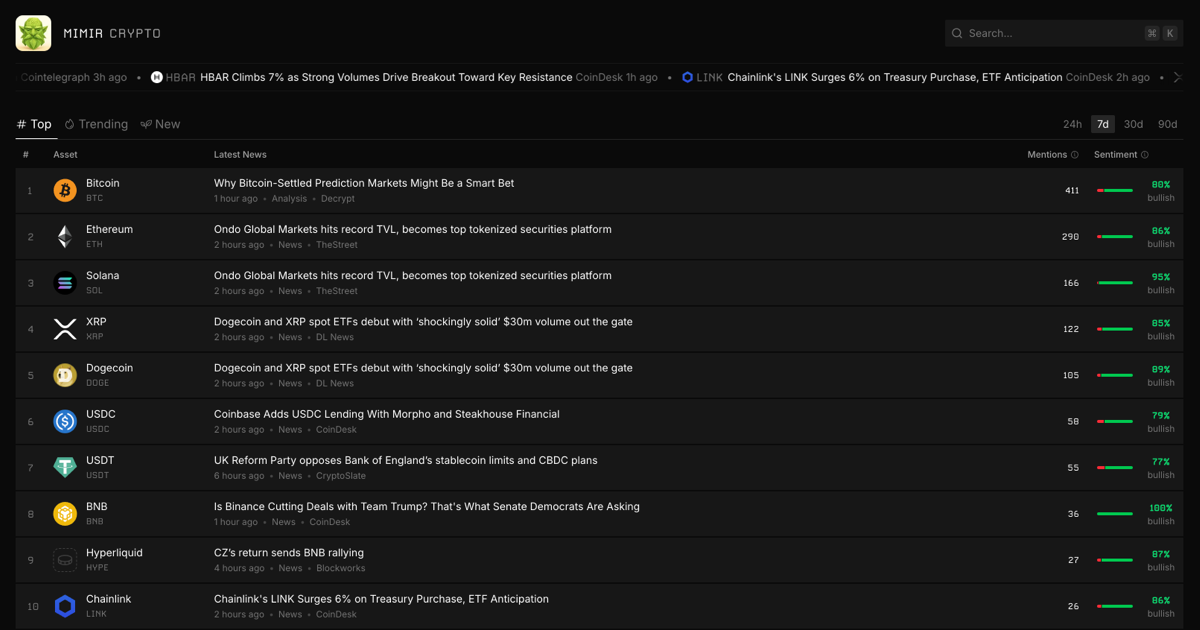
Task: Click USDT's 77% sentiment value
Action: [x=1161, y=462]
